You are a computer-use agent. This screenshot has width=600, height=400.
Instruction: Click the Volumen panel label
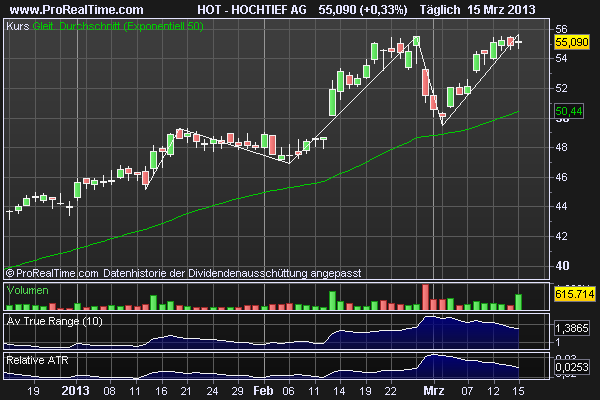(28, 291)
